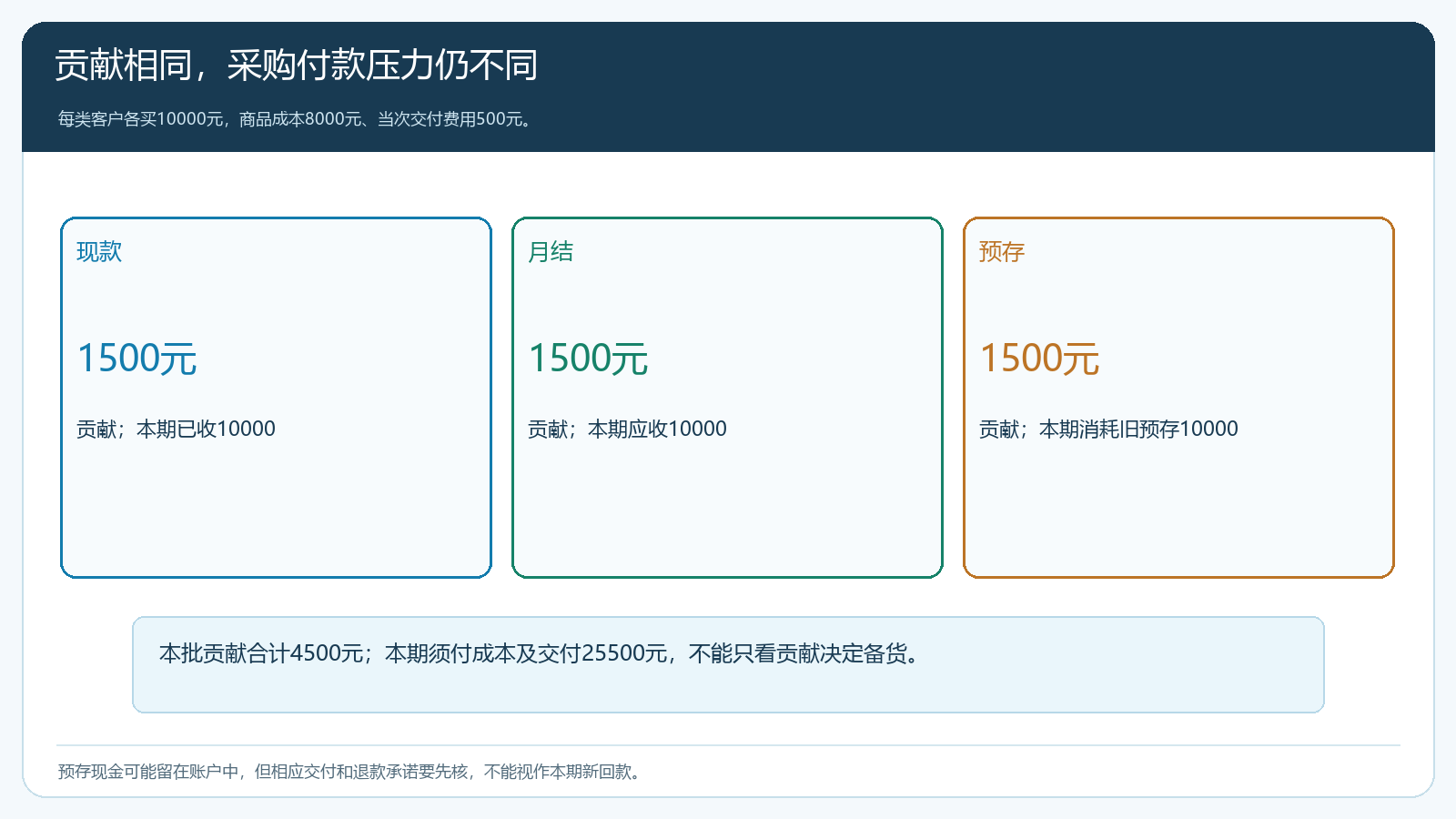This screenshot has width=1456, height=819.
Task: Select text 贡献；本期已收10000
Action: pyautogui.click(x=176, y=429)
